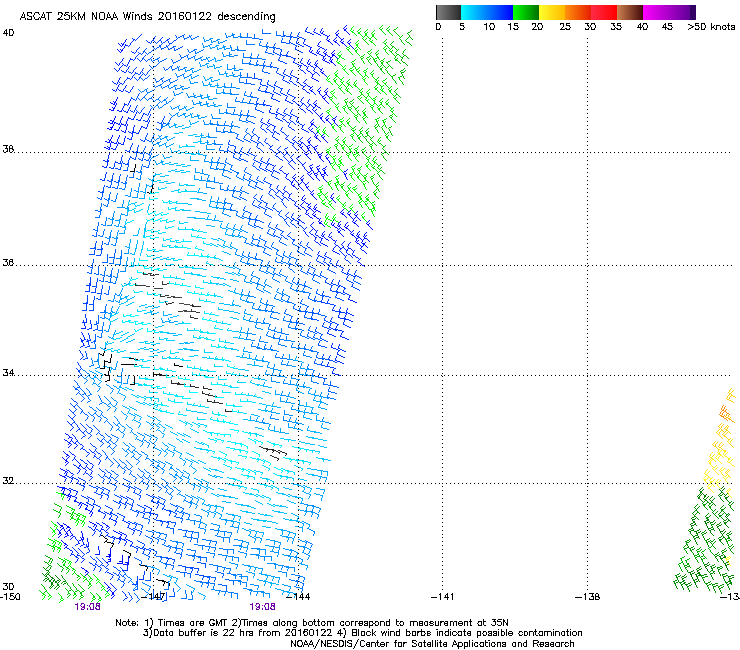Click the title text 'ASCAT 25KM NOAA Winds 20160122 descending'
The image size is (740, 650).
point(147,17)
